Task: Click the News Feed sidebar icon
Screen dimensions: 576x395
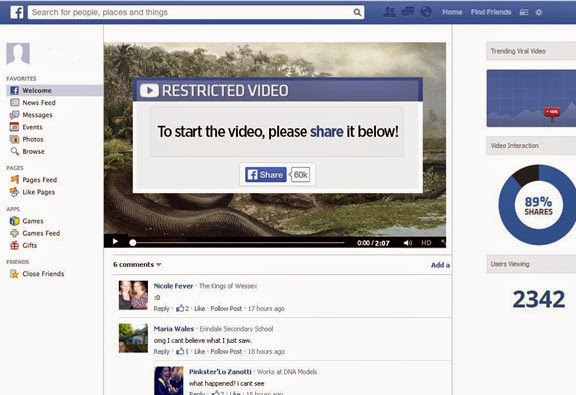Action: (14, 103)
